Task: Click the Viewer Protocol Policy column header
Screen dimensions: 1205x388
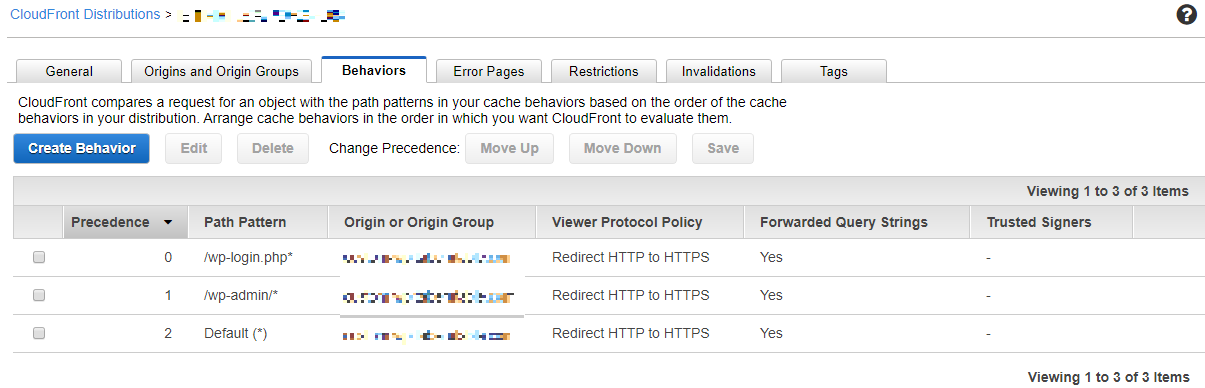Action: pyautogui.click(x=627, y=222)
